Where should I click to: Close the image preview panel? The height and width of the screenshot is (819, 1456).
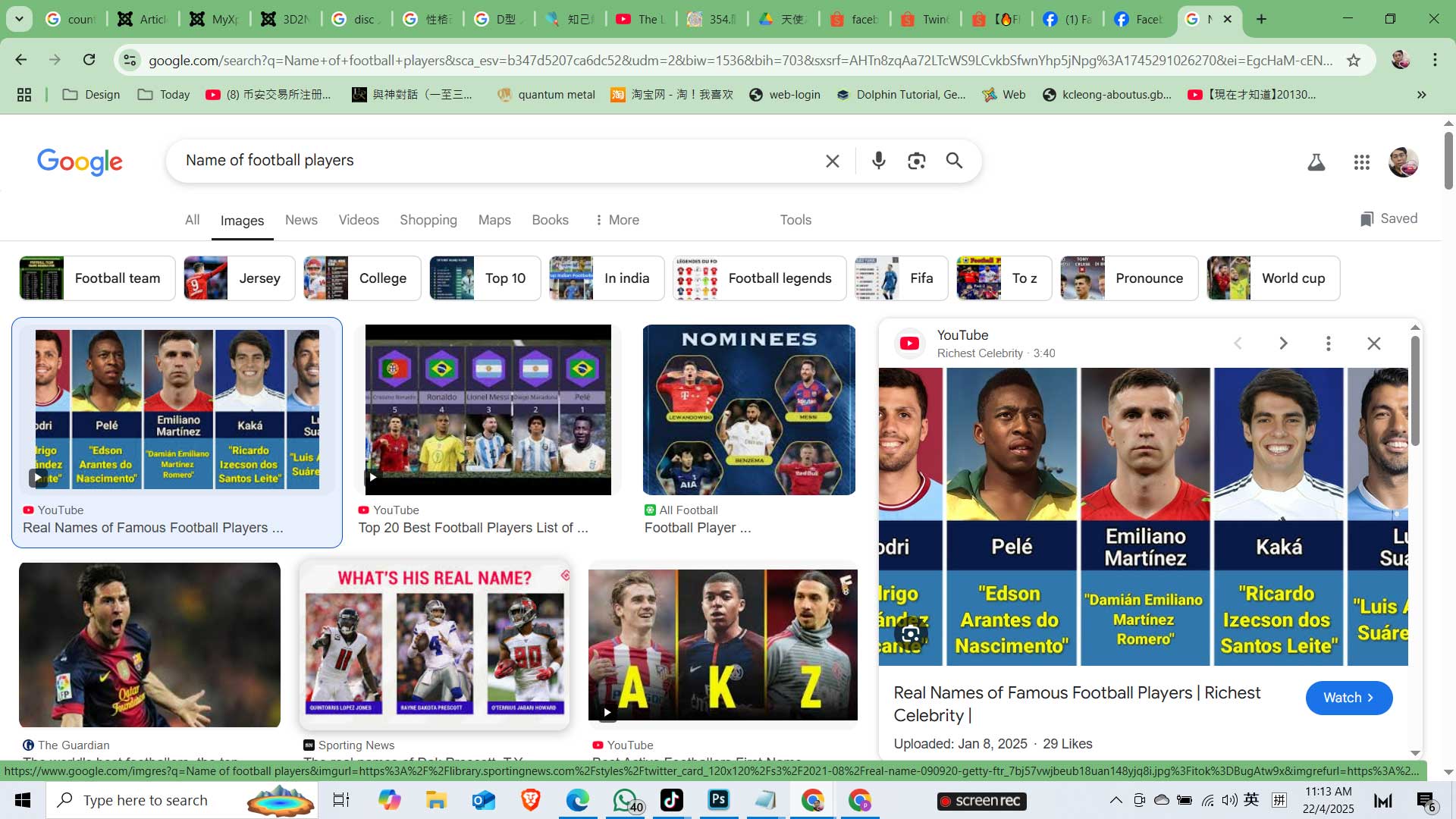(1373, 344)
